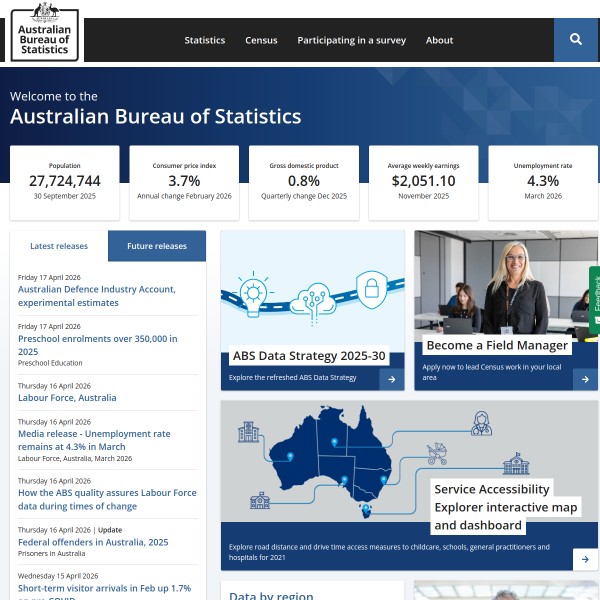This screenshot has height=600, width=600.
Task: Click the ABS Data Strategy illustration
Action: pyautogui.click(x=312, y=290)
